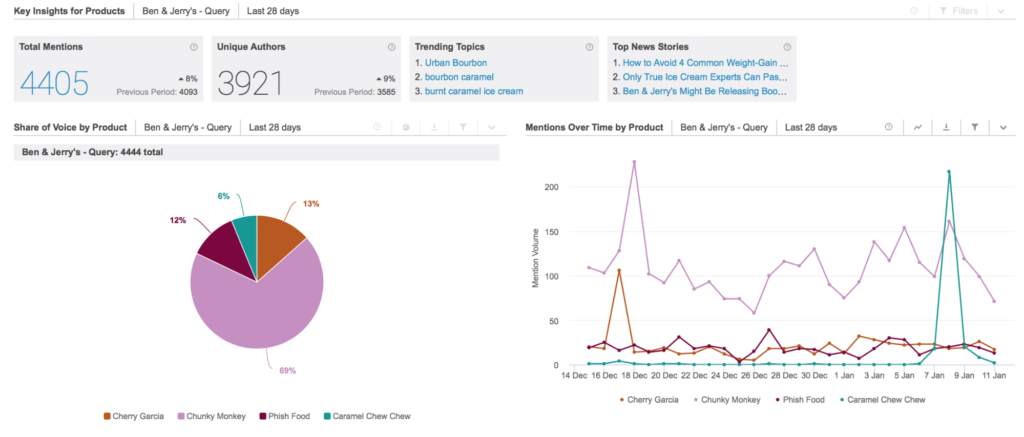Toggle Cherry Garcia series in line chart legend
The width and height of the screenshot is (1024, 437).
tap(649, 399)
